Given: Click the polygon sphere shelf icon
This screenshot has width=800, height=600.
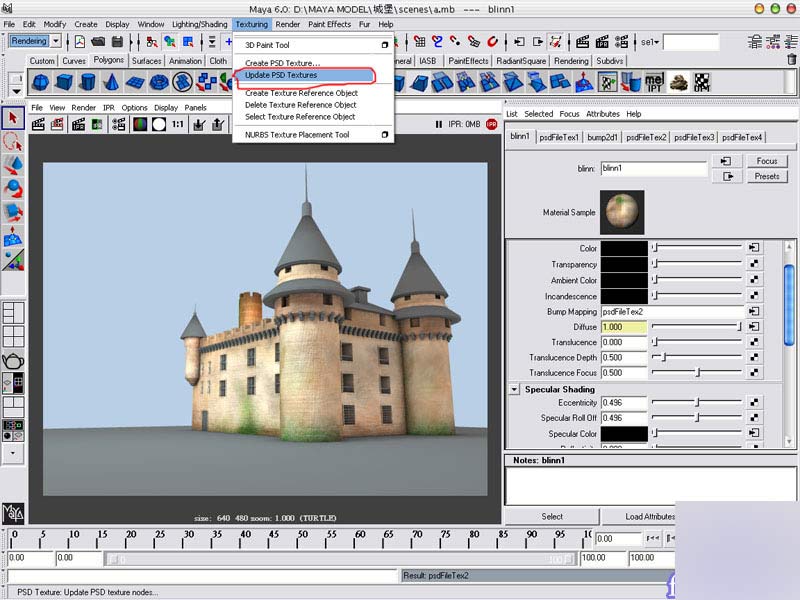Looking at the screenshot, I should [41, 82].
